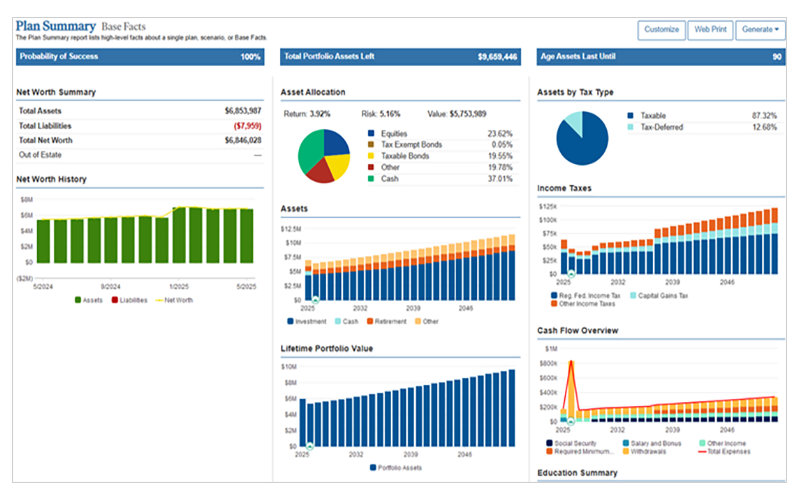Click the Assets by Tax Type pie chart
Image resolution: width=800 pixels, height=500 pixels.
582,138
